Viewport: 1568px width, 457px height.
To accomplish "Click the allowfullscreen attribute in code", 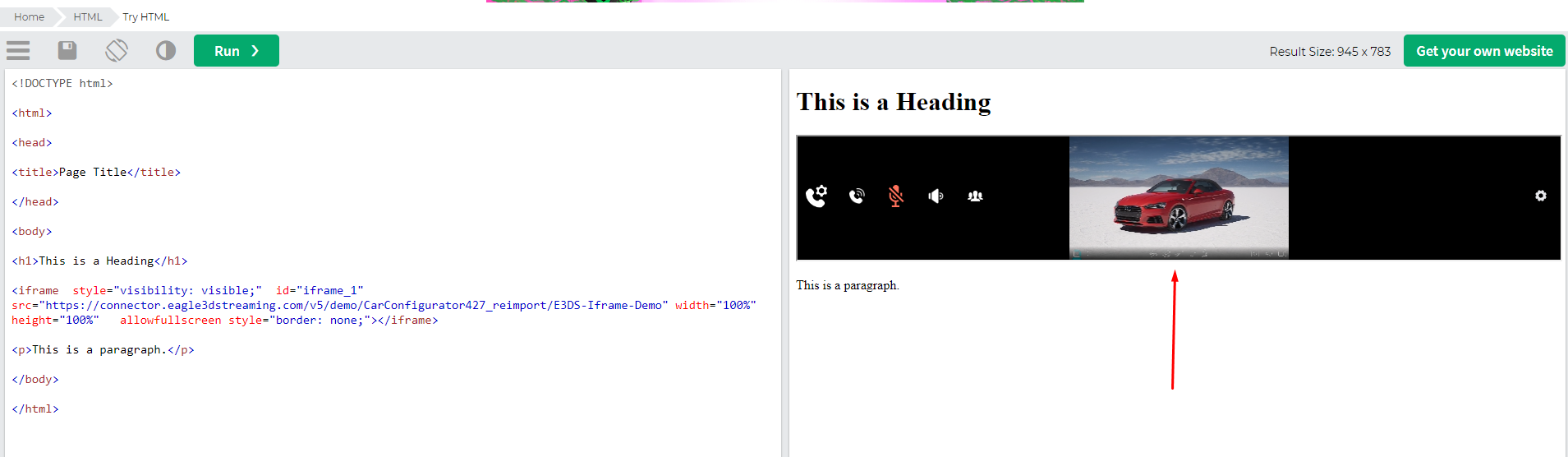I will pyautogui.click(x=170, y=320).
